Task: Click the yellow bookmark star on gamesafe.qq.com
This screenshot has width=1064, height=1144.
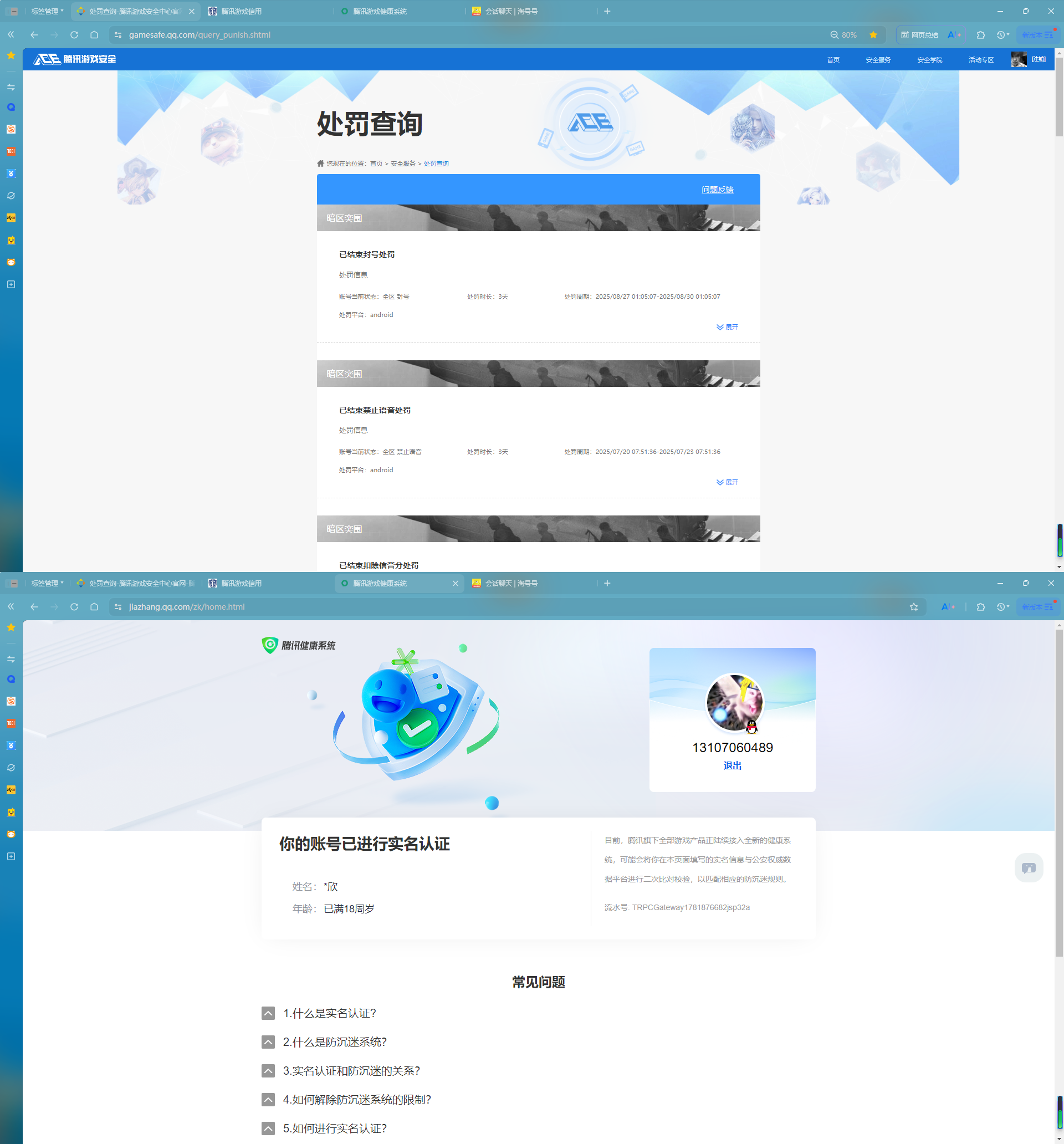Action: point(873,35)
